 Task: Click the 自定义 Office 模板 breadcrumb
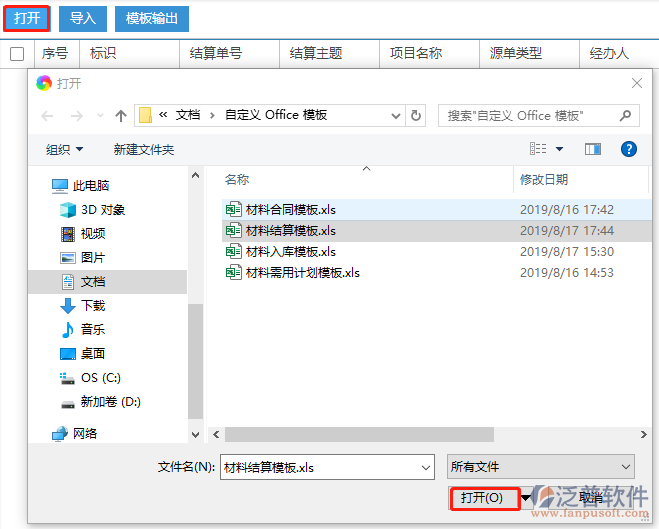click(x=276, y=115)
